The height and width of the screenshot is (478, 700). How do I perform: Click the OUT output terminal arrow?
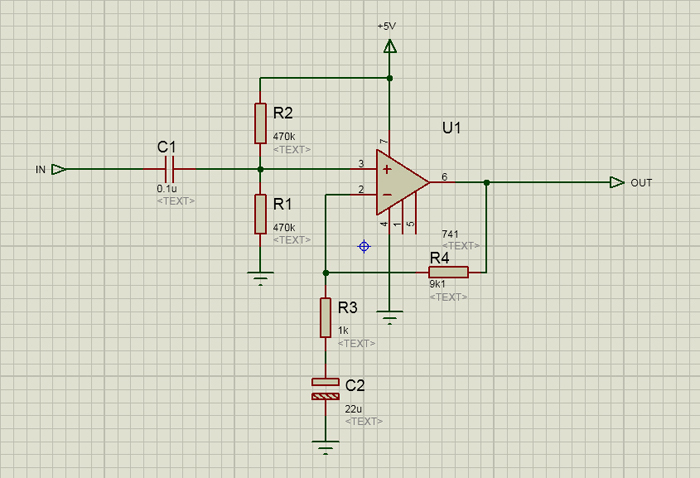(617, 182)
